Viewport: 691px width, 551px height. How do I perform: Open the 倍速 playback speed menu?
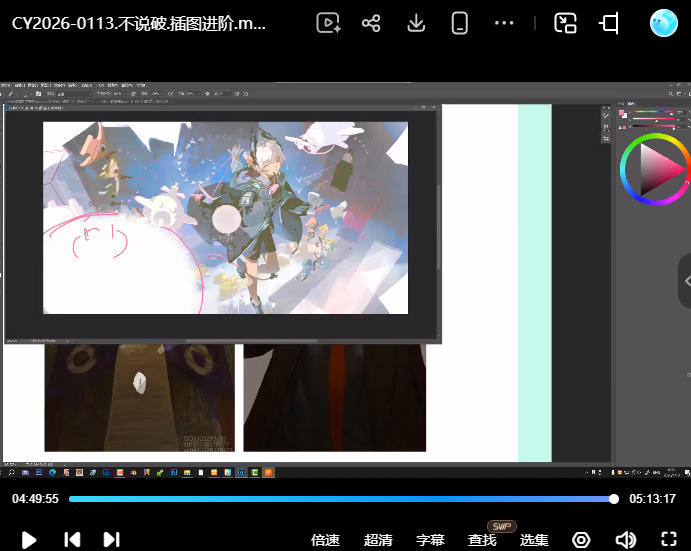(x=325, y=540)
